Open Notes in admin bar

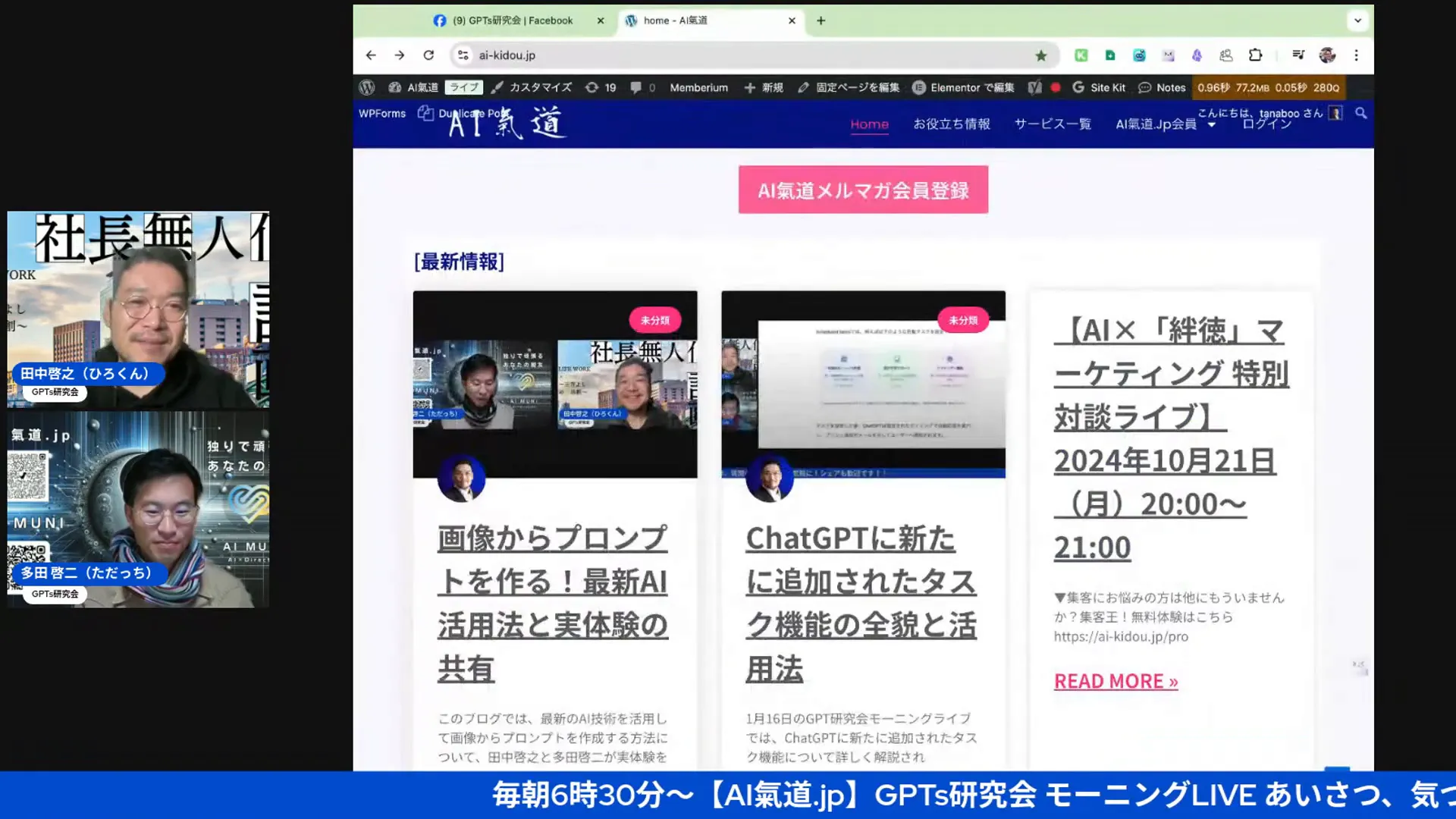coord(1162,87)
